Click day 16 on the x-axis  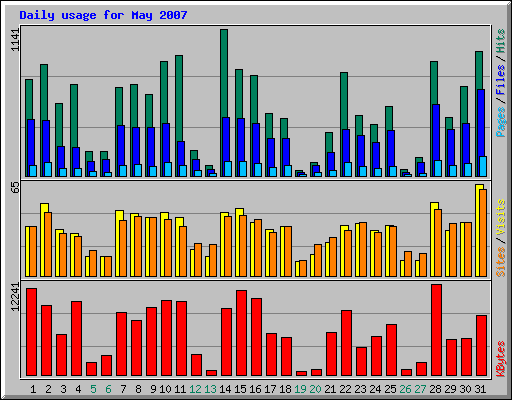point(255,389)
